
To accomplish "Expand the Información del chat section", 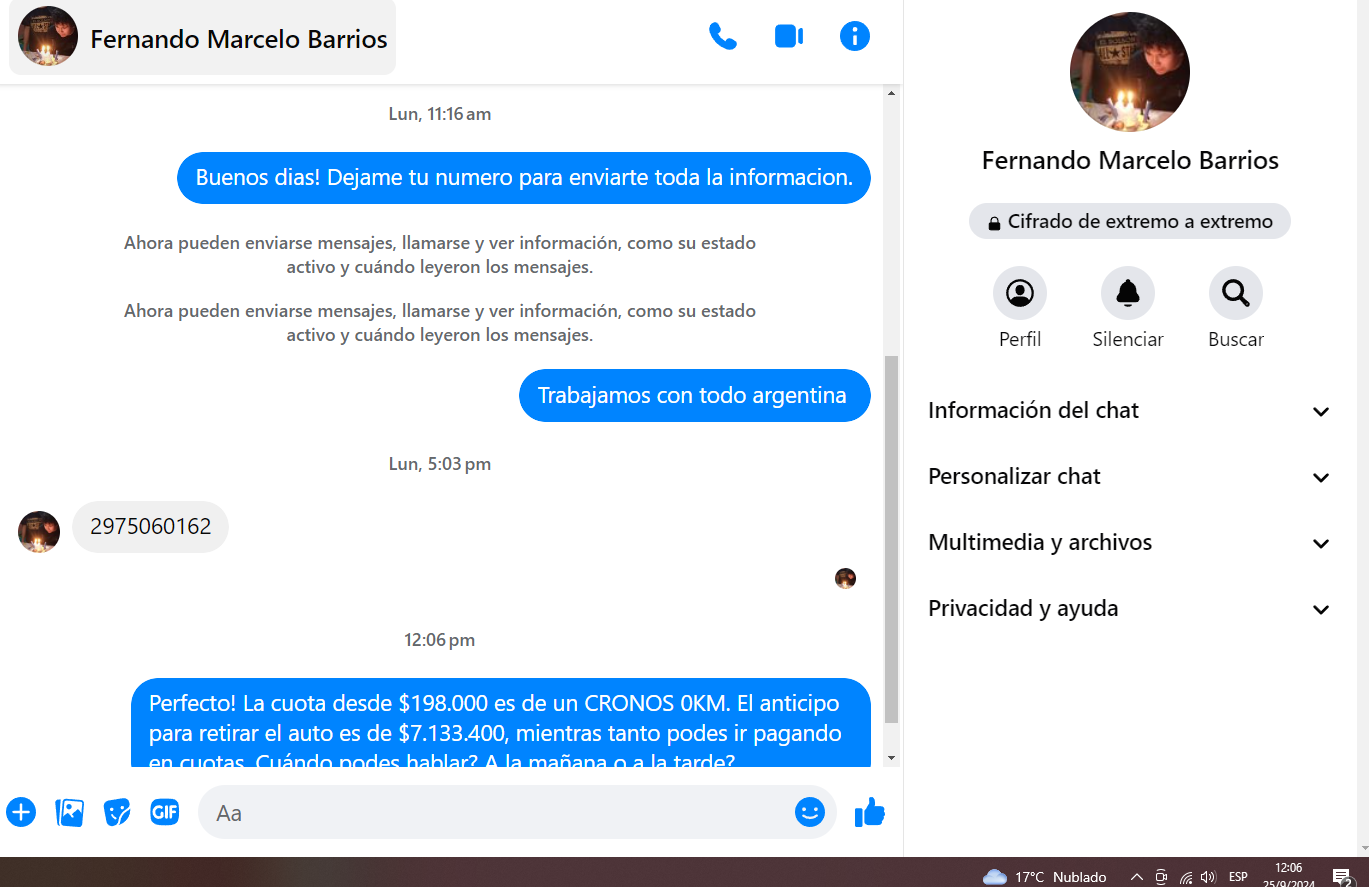I will (x=1129, y=411).
